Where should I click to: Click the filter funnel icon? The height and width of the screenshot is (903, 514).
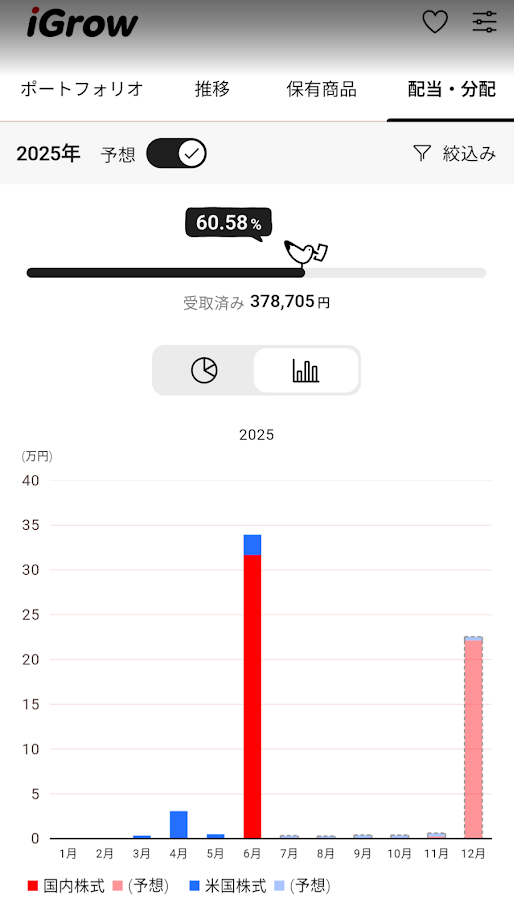(x=422, y=153)
